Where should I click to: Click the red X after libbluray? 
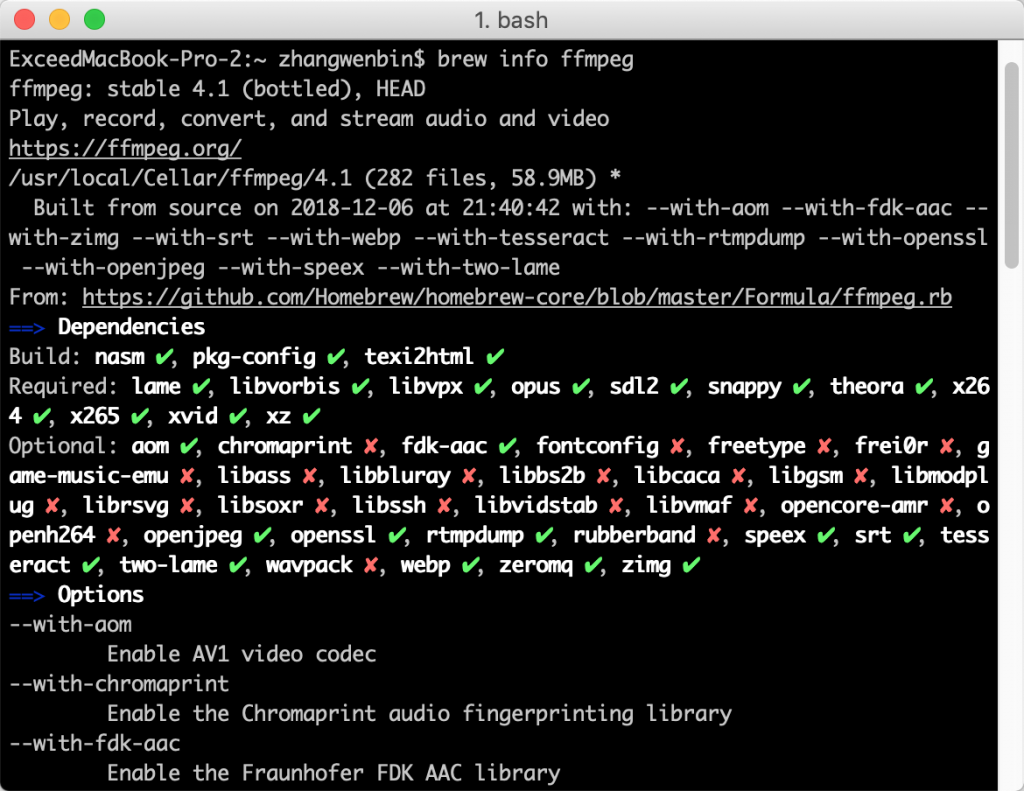469,476
